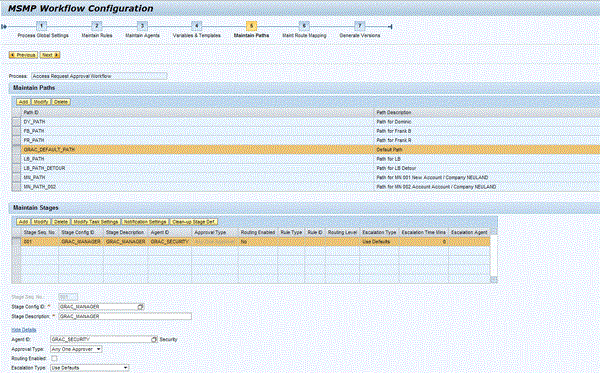The width and height of the screenshot is (600, 373).
Task: Click the GRAC_SECURITY agent cell in stage 001
Action: (x=170, y=242)
